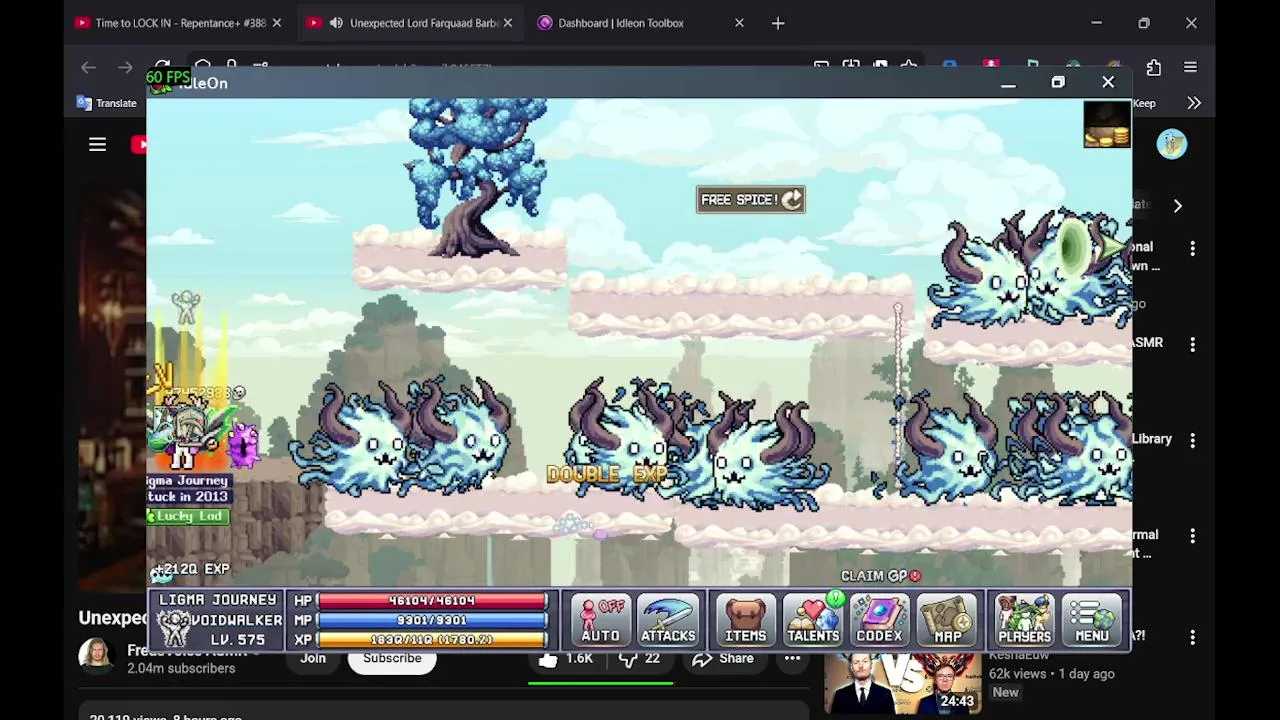
Task: Restore down the IdleOn game window
Action: point(1058,83)
